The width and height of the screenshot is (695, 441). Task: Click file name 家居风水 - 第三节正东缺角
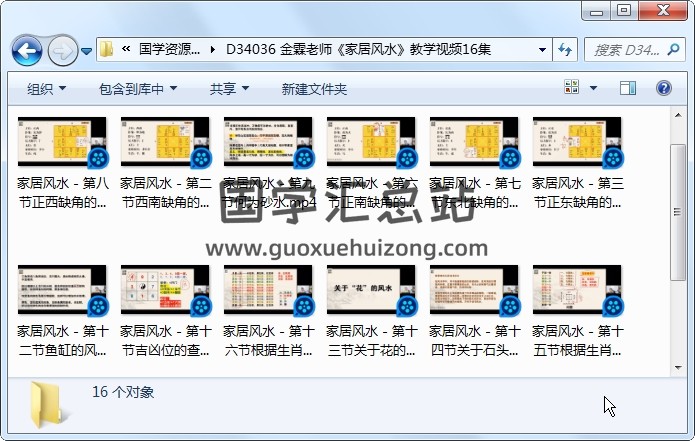pyautogui.click(x=578, y=193)
